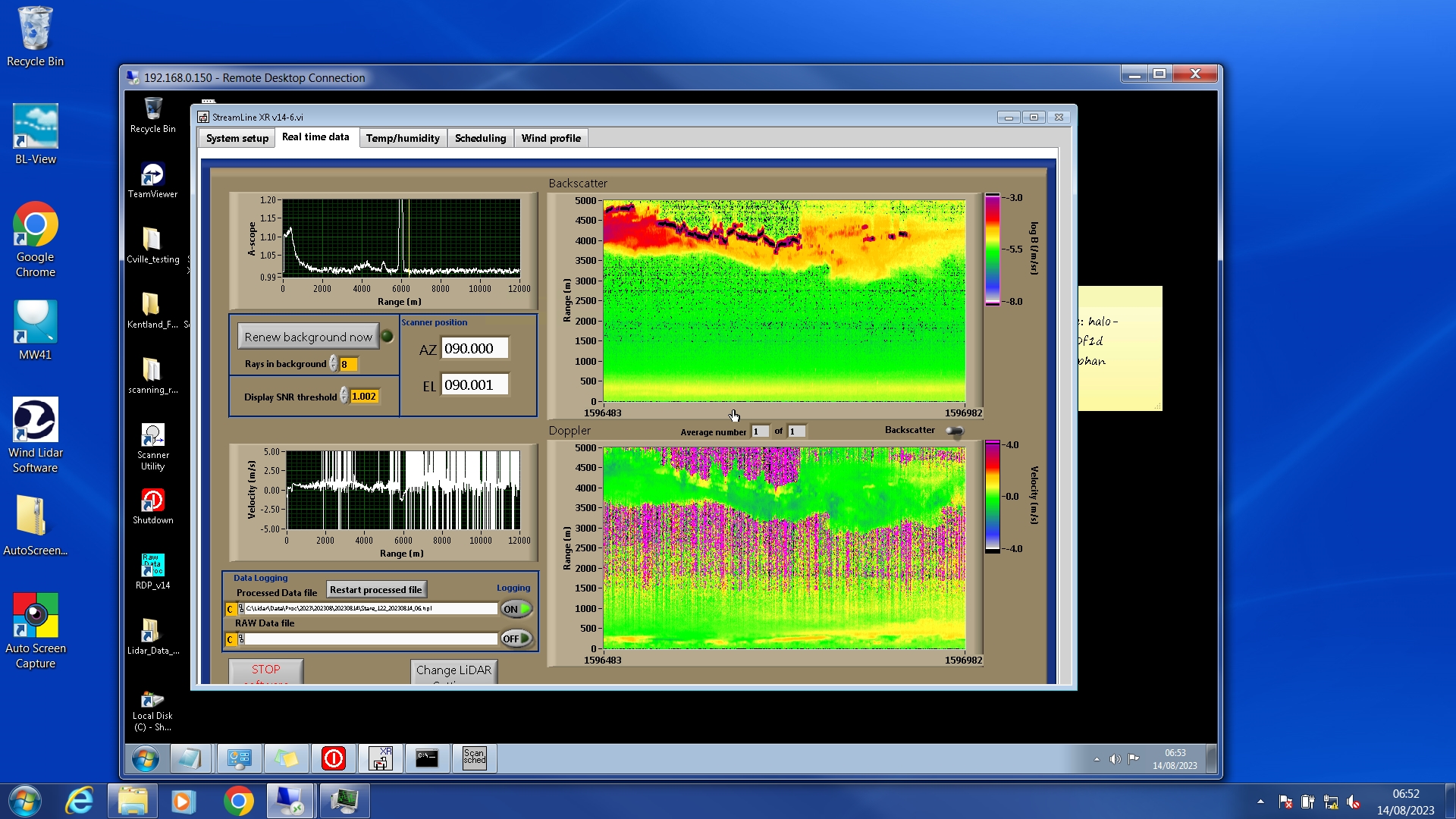Open the Scan sched taskbar icon
Screen dimensions: 1456x819
(474, 758)
